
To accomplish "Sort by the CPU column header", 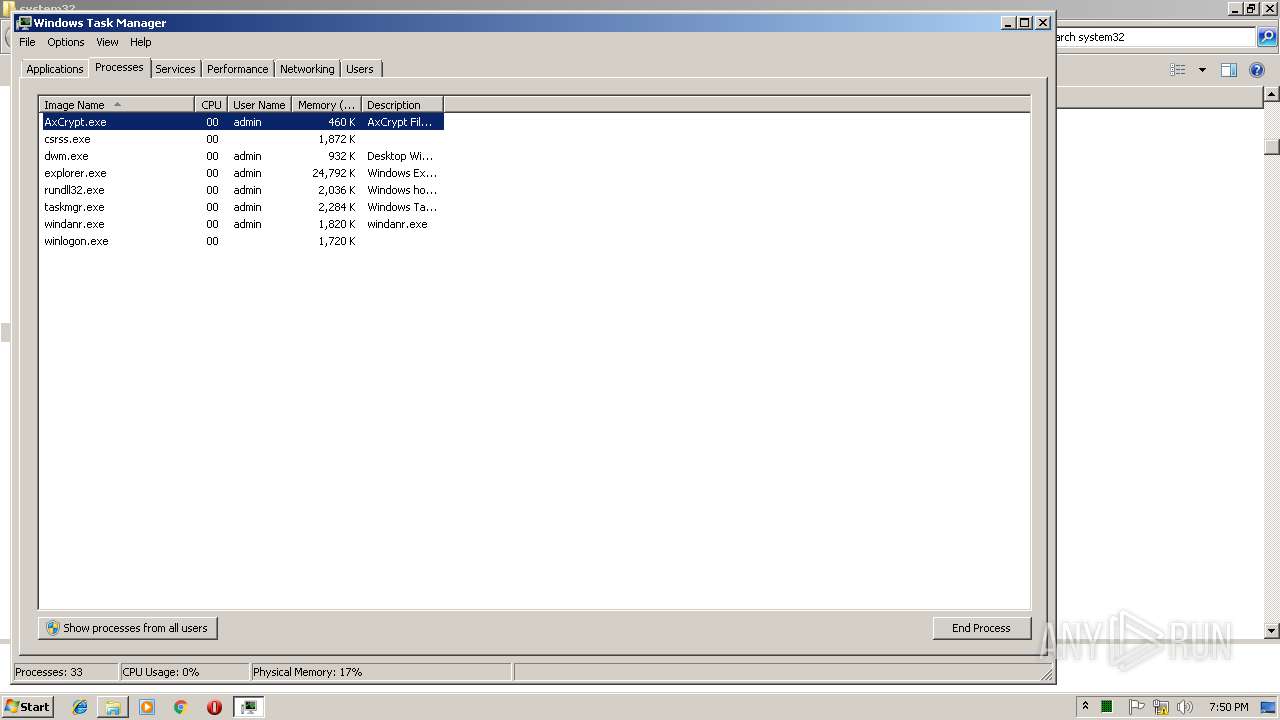I will (211, 105).
